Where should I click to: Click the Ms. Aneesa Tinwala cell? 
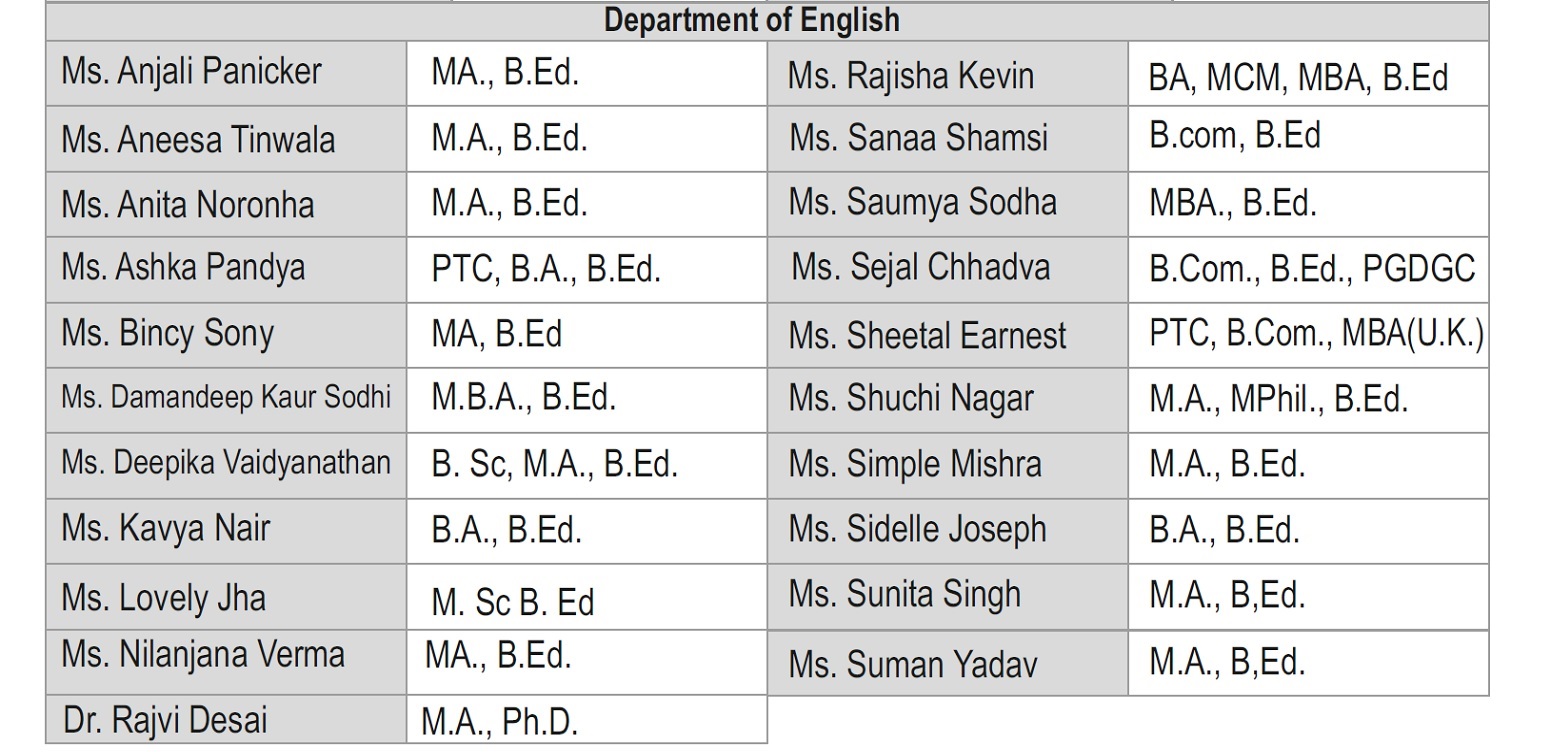[226, 139]
